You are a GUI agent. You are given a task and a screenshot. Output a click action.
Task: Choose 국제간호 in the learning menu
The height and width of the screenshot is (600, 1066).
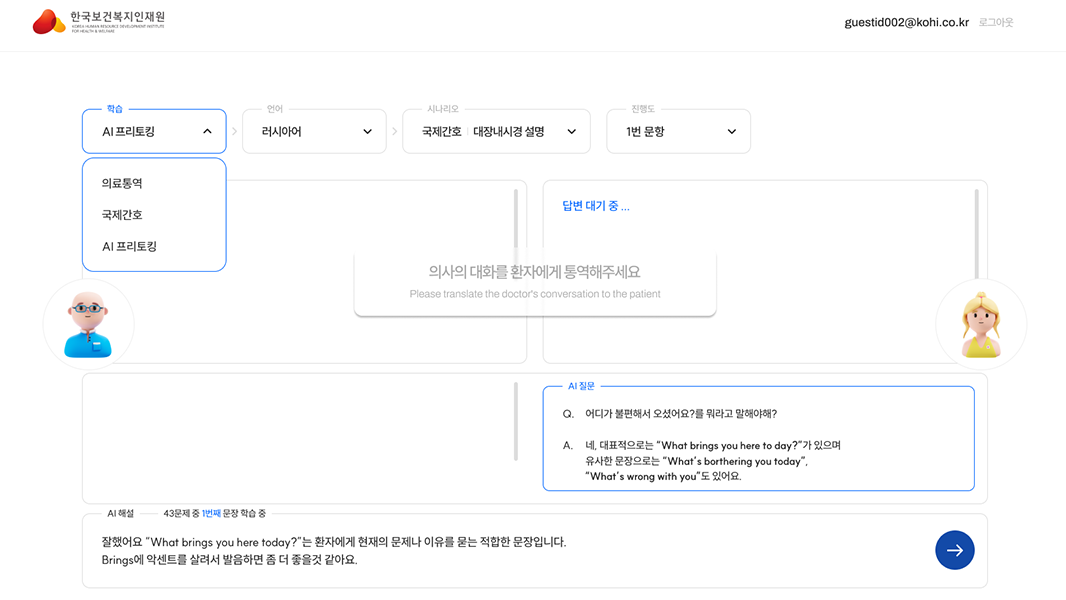coord(123,215)
